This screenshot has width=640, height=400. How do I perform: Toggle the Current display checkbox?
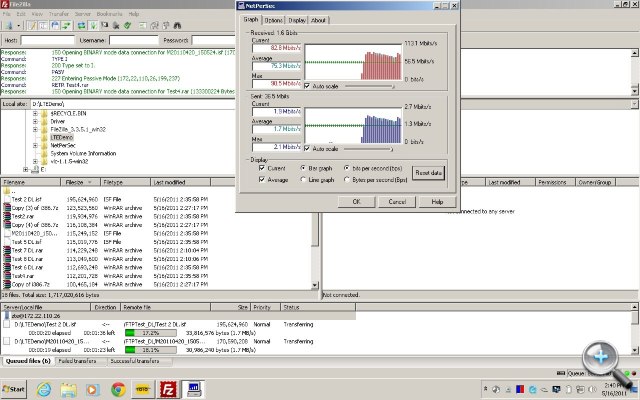point(262,168)
